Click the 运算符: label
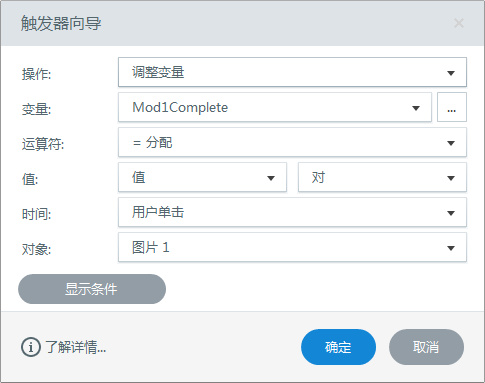Image resolution: width=485 pixels, height=383 pixels. coord(43,144)
